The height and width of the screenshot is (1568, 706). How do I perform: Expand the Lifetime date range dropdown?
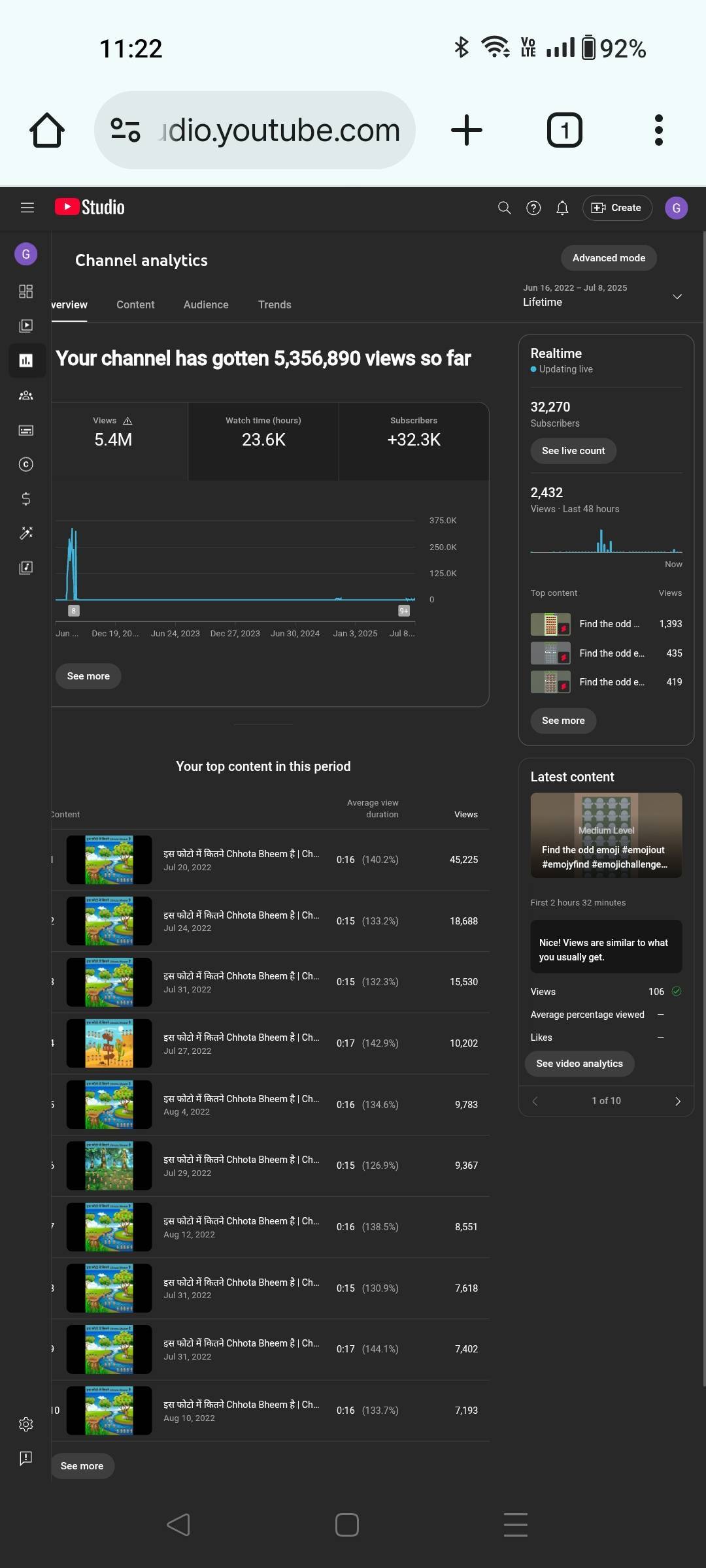[677, 297]
